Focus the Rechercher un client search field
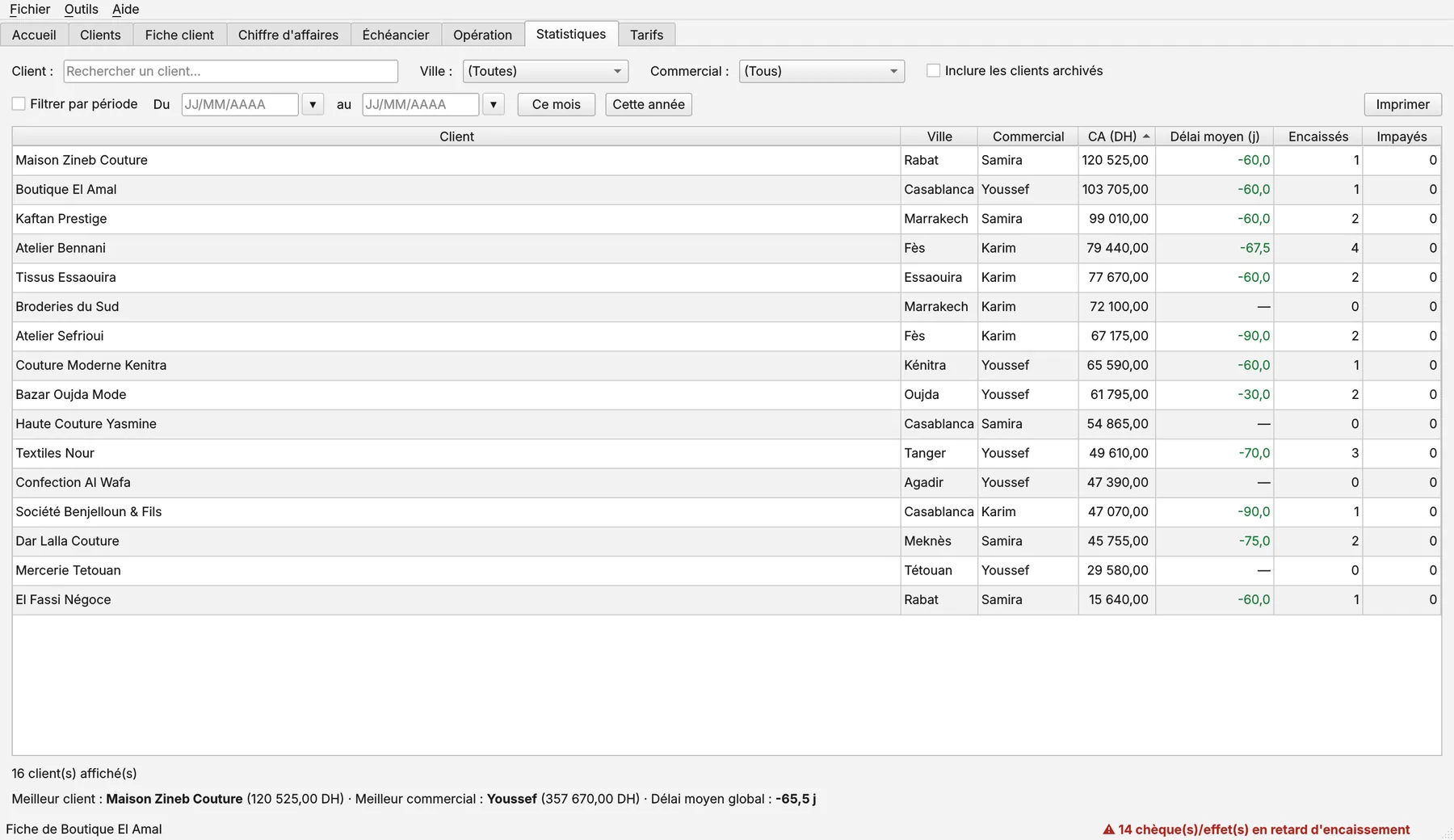This screenshot has width=1454, height=840. point(231,71)
